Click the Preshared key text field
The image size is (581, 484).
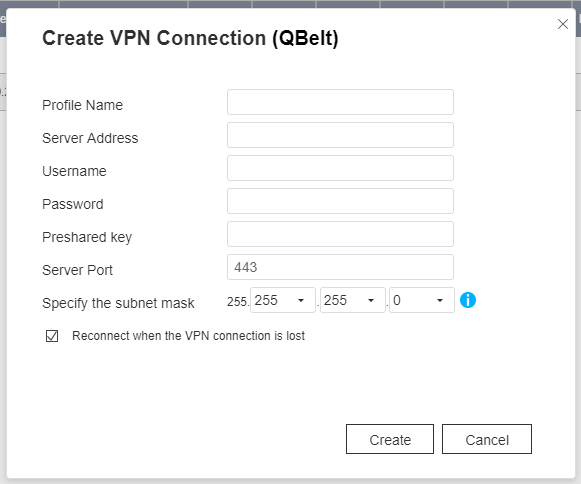340,234
